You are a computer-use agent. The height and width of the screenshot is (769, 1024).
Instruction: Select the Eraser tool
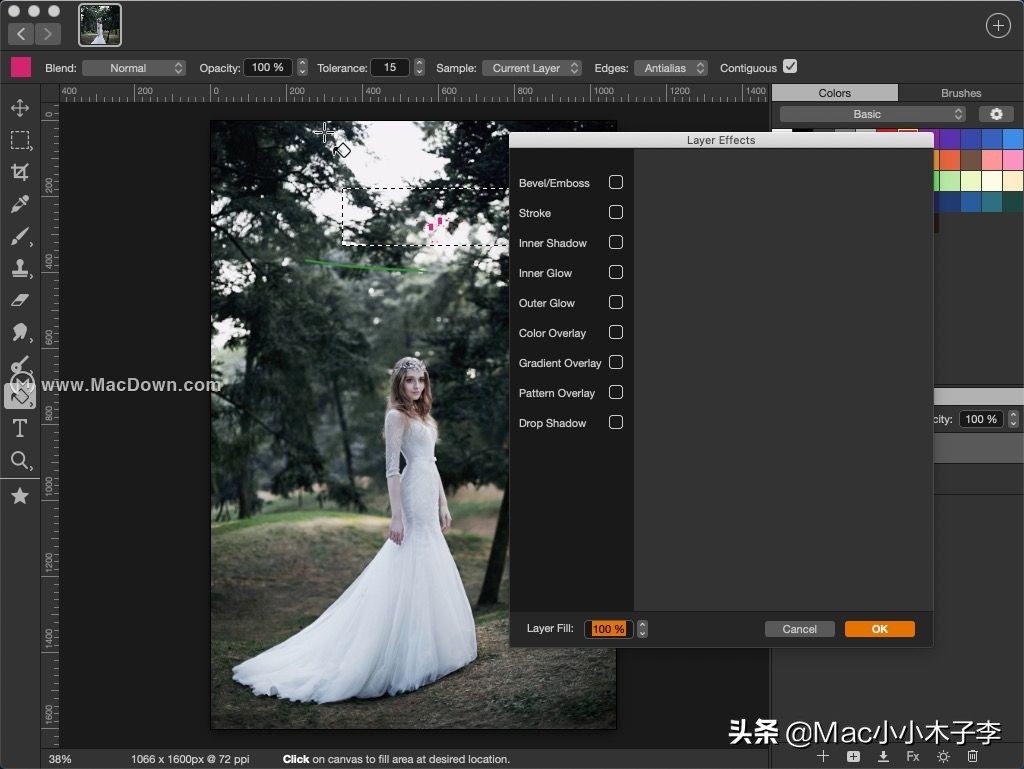tap(20, 300)
